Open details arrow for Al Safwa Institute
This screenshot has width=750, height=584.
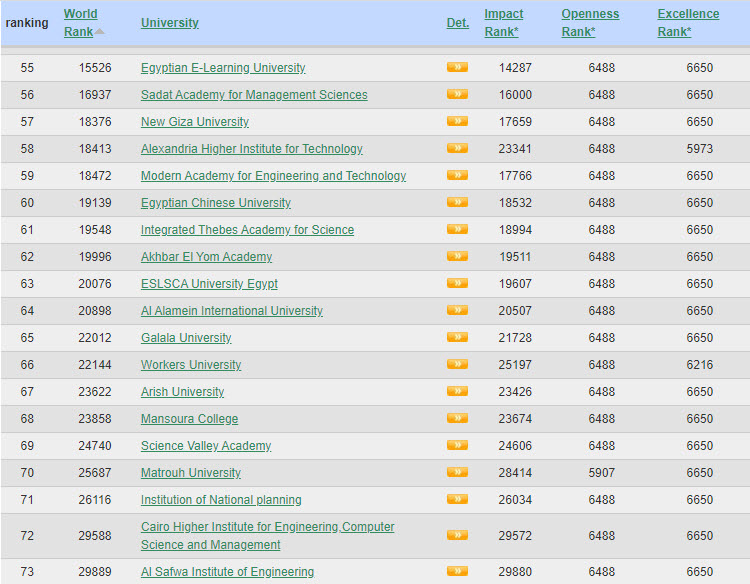tap(457, 572)
